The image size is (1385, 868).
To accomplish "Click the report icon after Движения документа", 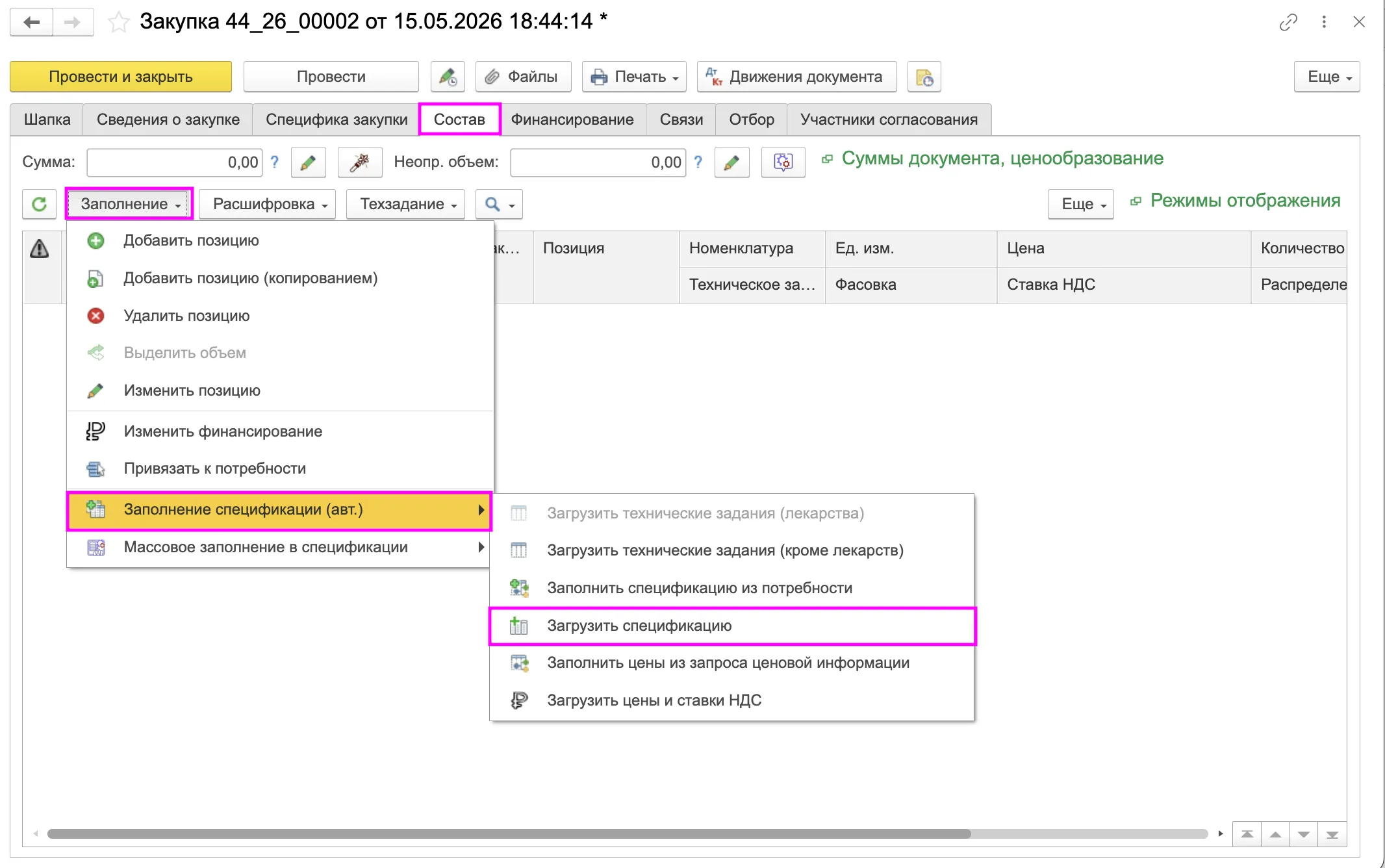I will tap(924, 77).
